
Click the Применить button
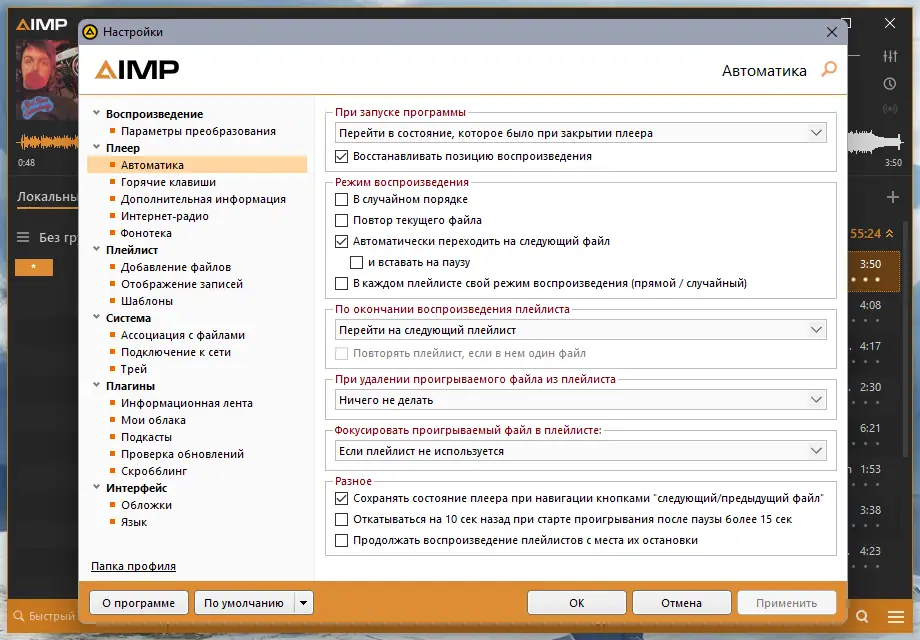[786, 602]
